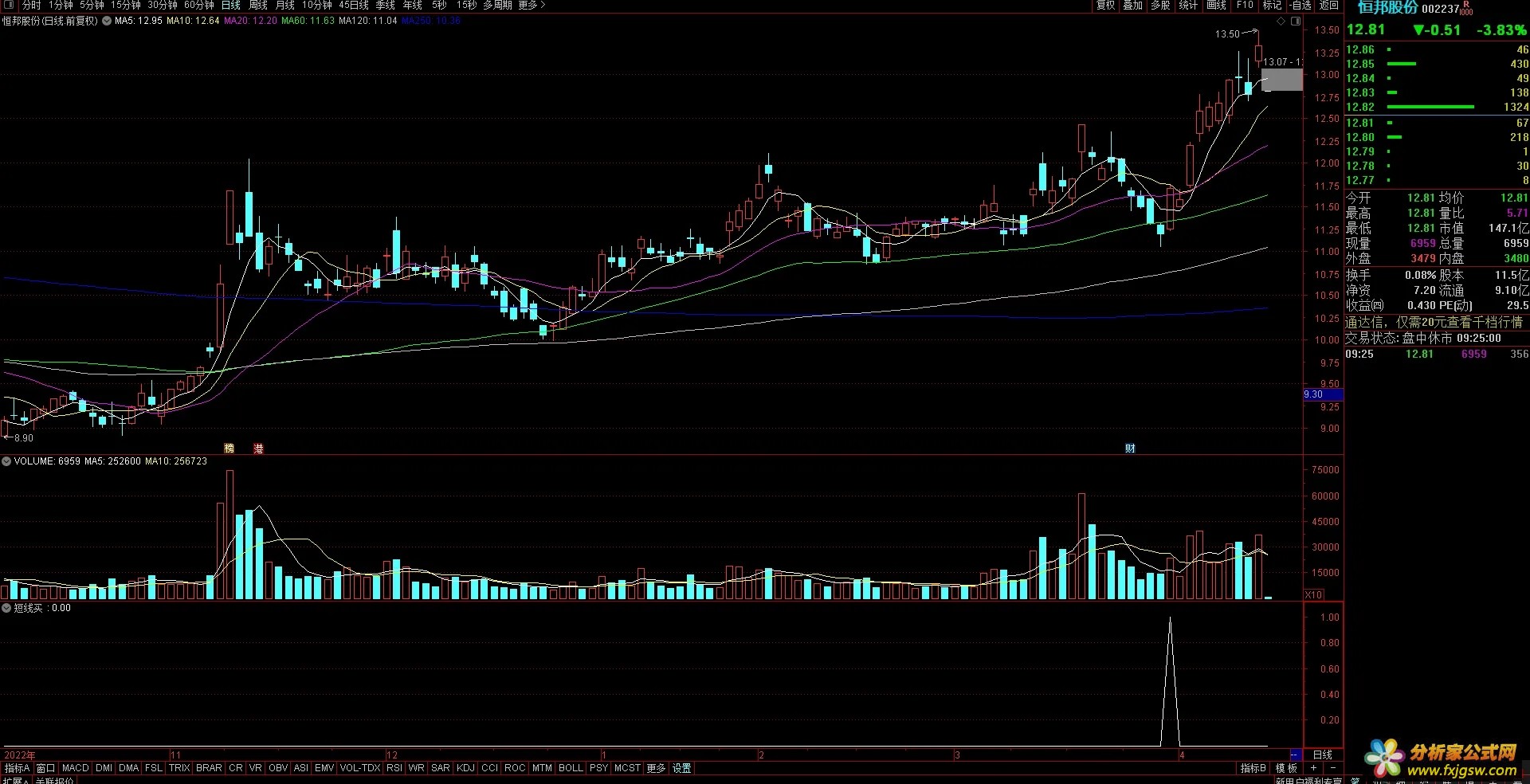This screenshot has height=784, width=1530.
Task: Switch to the 5秒 period
Action: tap(440, 5)
